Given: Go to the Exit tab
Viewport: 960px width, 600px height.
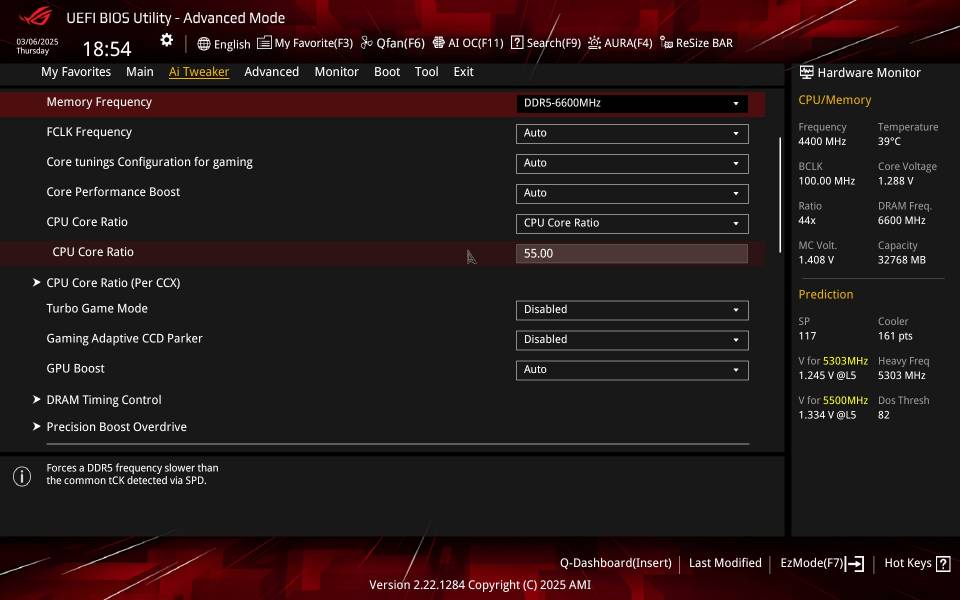Looking at the screenshot, I should click(x=463, y=72).
